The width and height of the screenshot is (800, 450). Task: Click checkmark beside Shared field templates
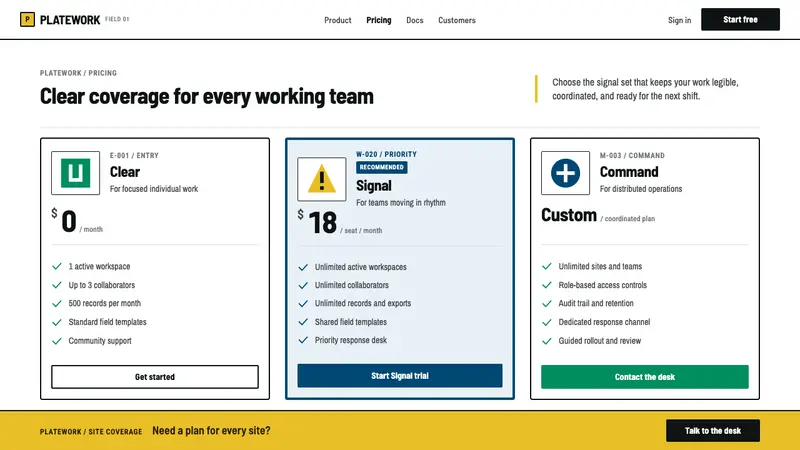point(303,322)
